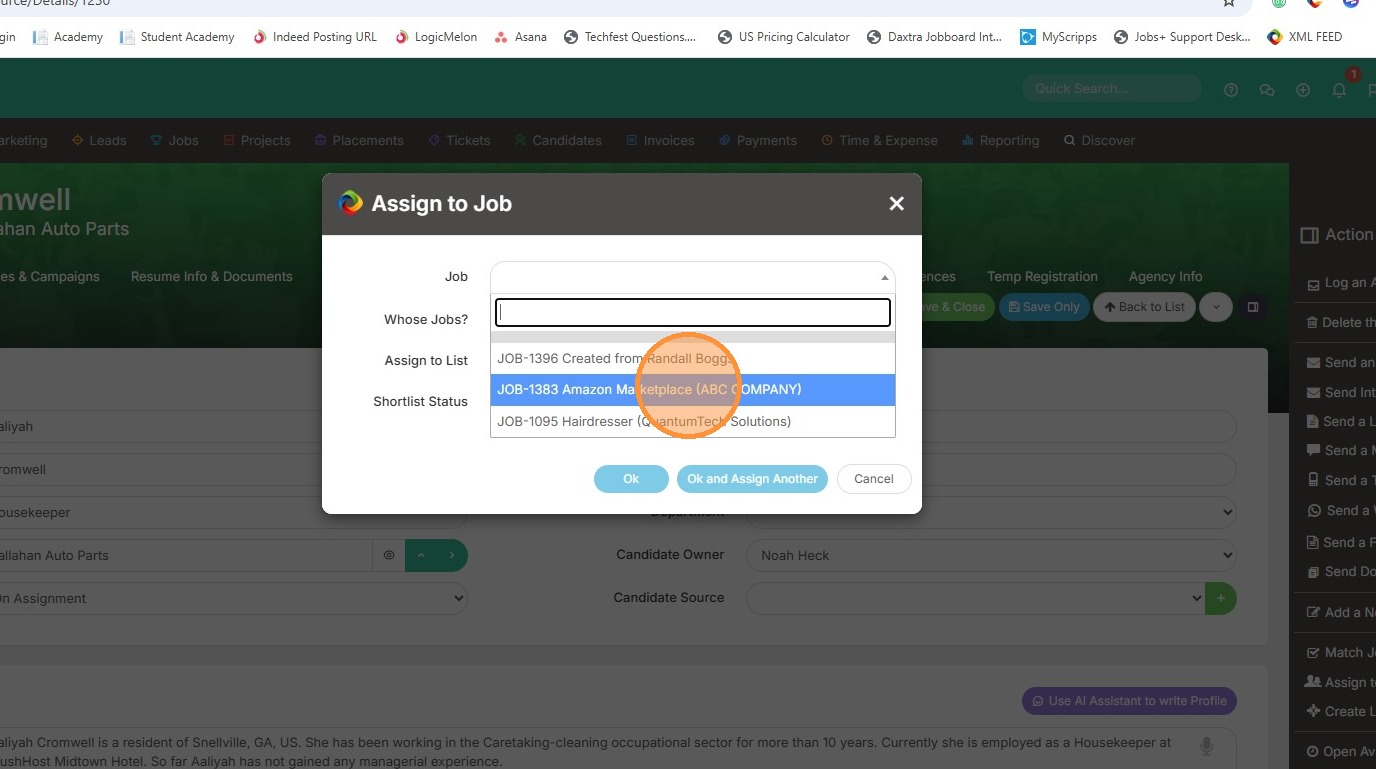Screen dimensions: 1376x769
Task: Open the help question mark icon
Action: (x=1231, y=90)
